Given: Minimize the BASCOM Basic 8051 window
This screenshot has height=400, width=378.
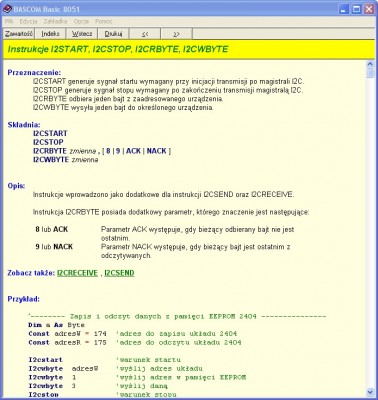Looking at the screenshot, I should click(344, 9).
